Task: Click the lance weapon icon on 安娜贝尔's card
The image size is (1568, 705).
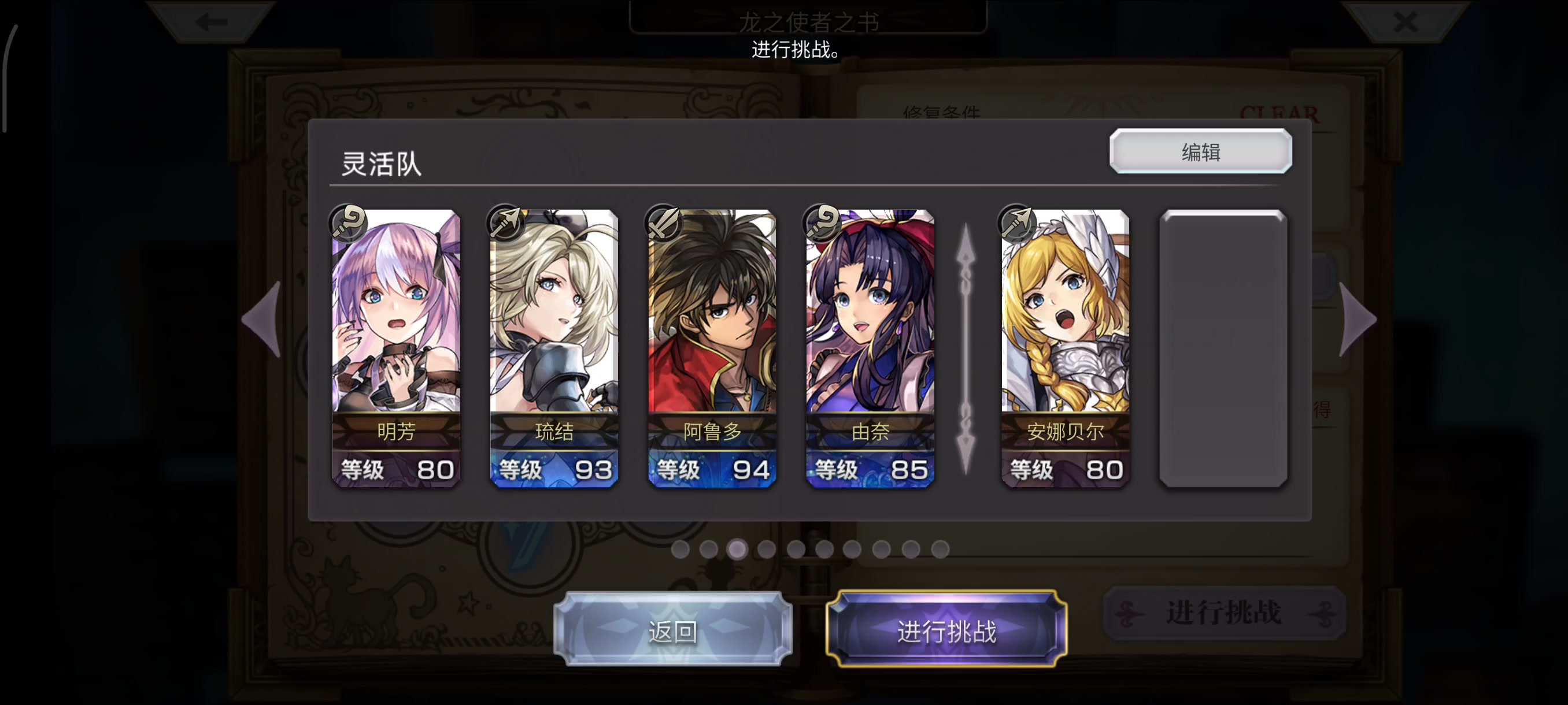Action: point(1018,222)
